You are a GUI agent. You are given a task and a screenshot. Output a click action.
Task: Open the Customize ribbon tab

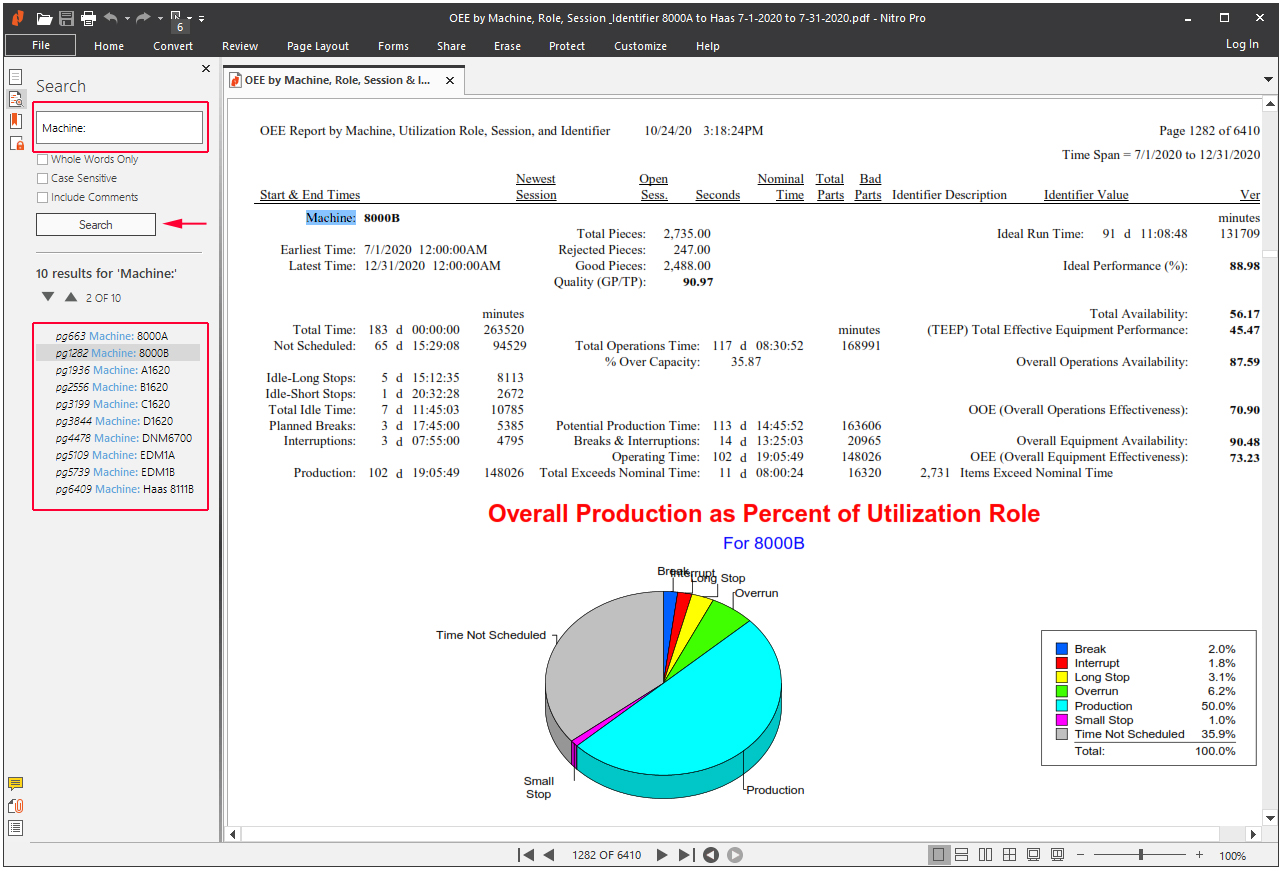640,46
